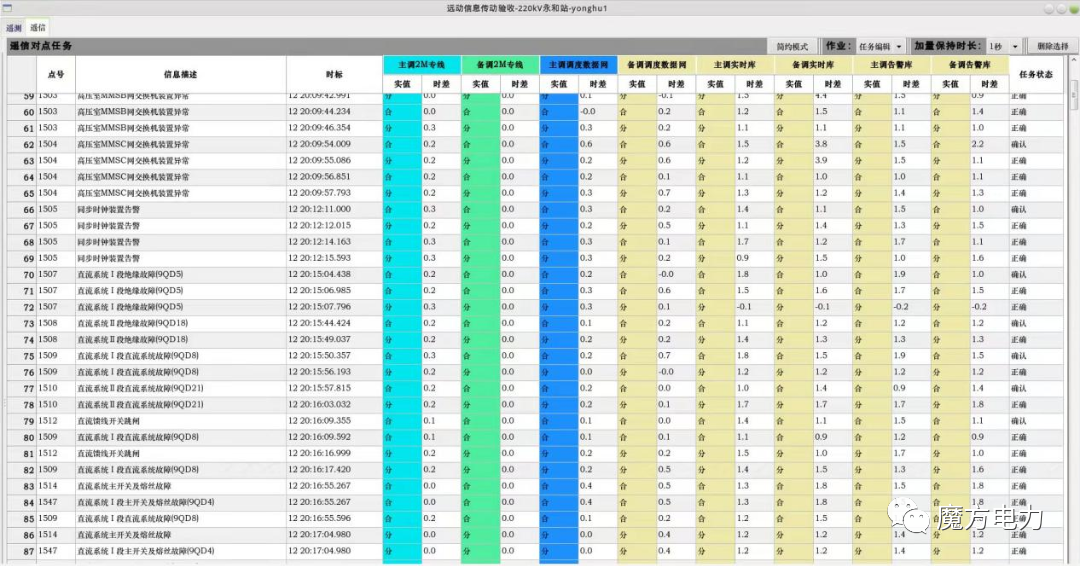1080x566 pixels.
Task: Click the 备调告警库 column group header
Action: pyautogui.click(x=970, y=65)
